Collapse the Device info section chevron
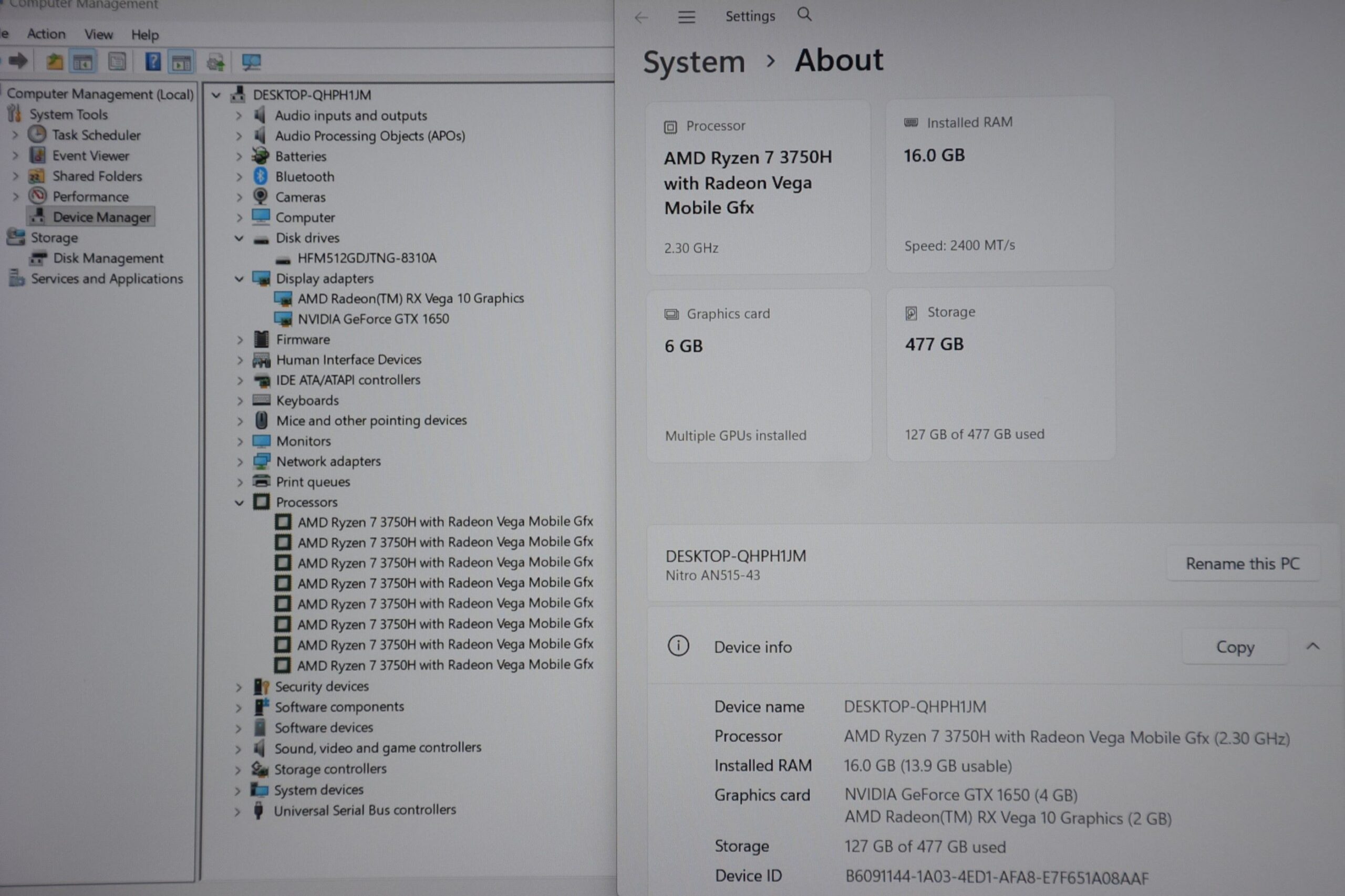This screenshot has width=1345, height=896. (x=1313, y=647)
